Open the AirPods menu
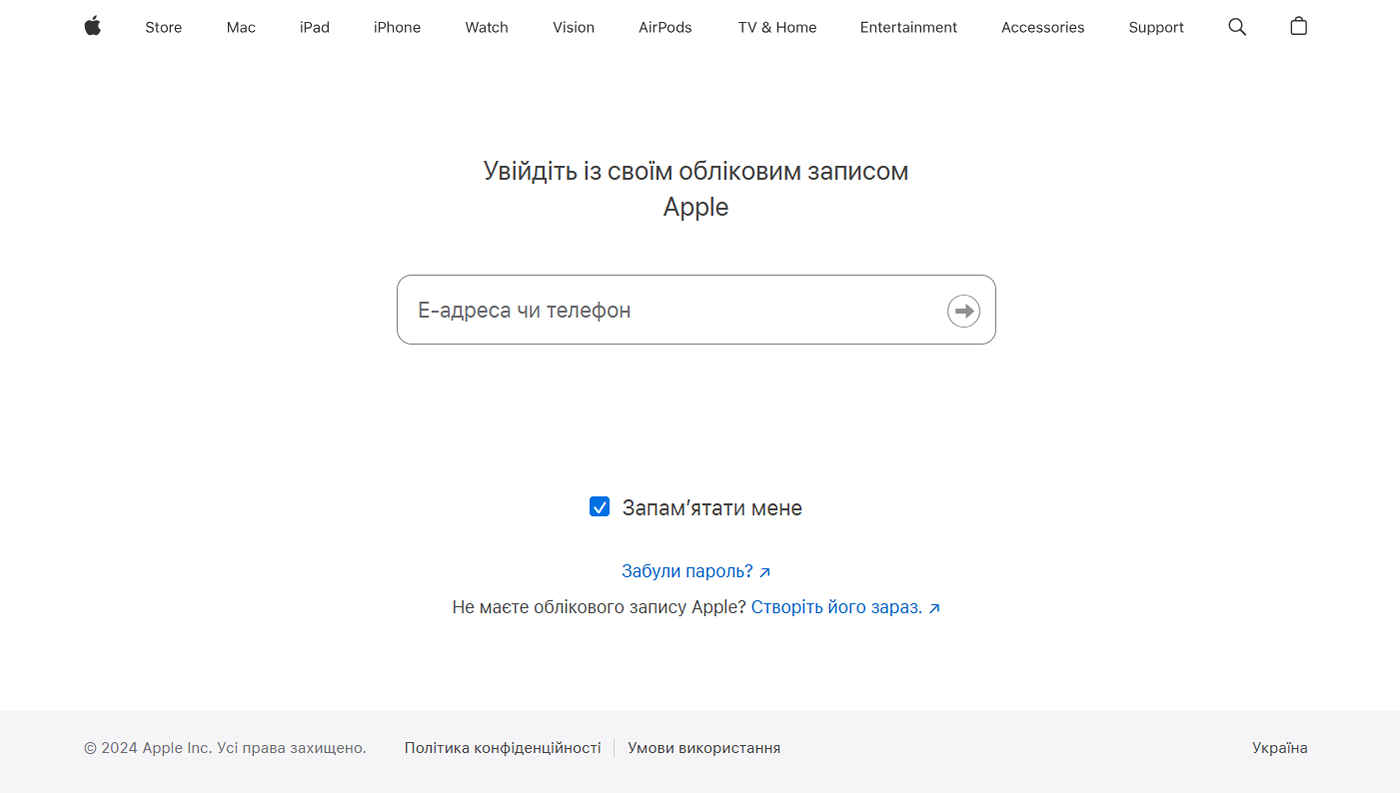Image resolution: width=1400 pixels, height=793 pixels. [x=665, y=27]
